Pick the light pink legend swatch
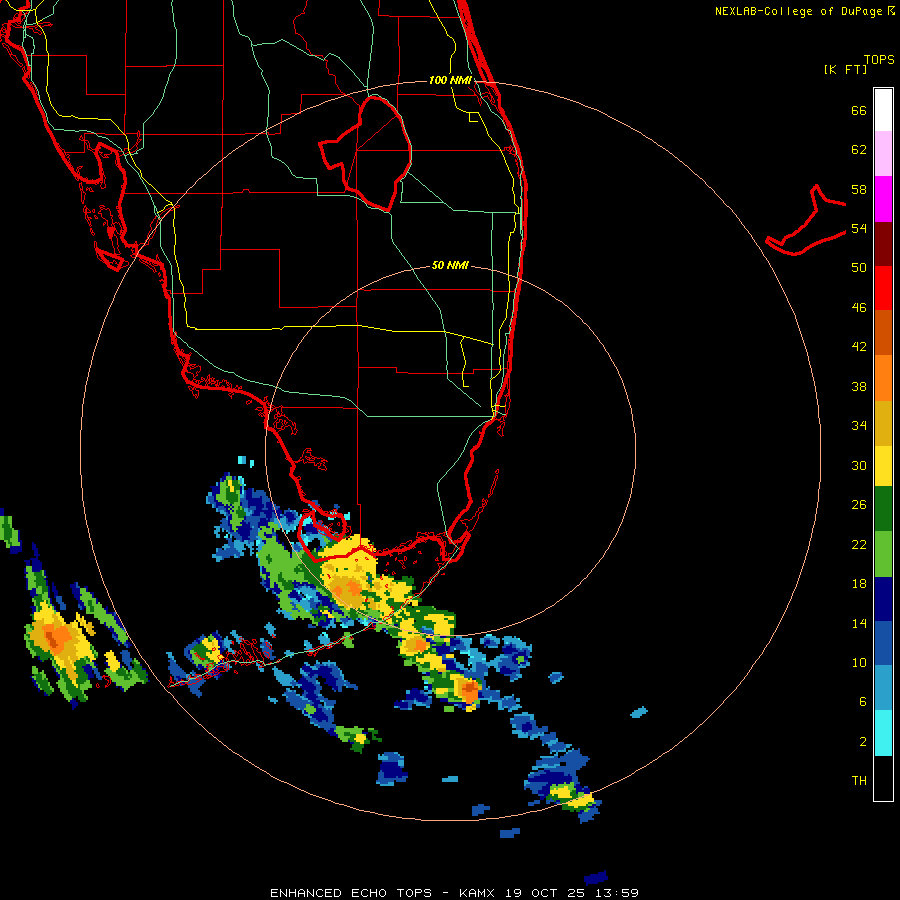 point(883,153)
